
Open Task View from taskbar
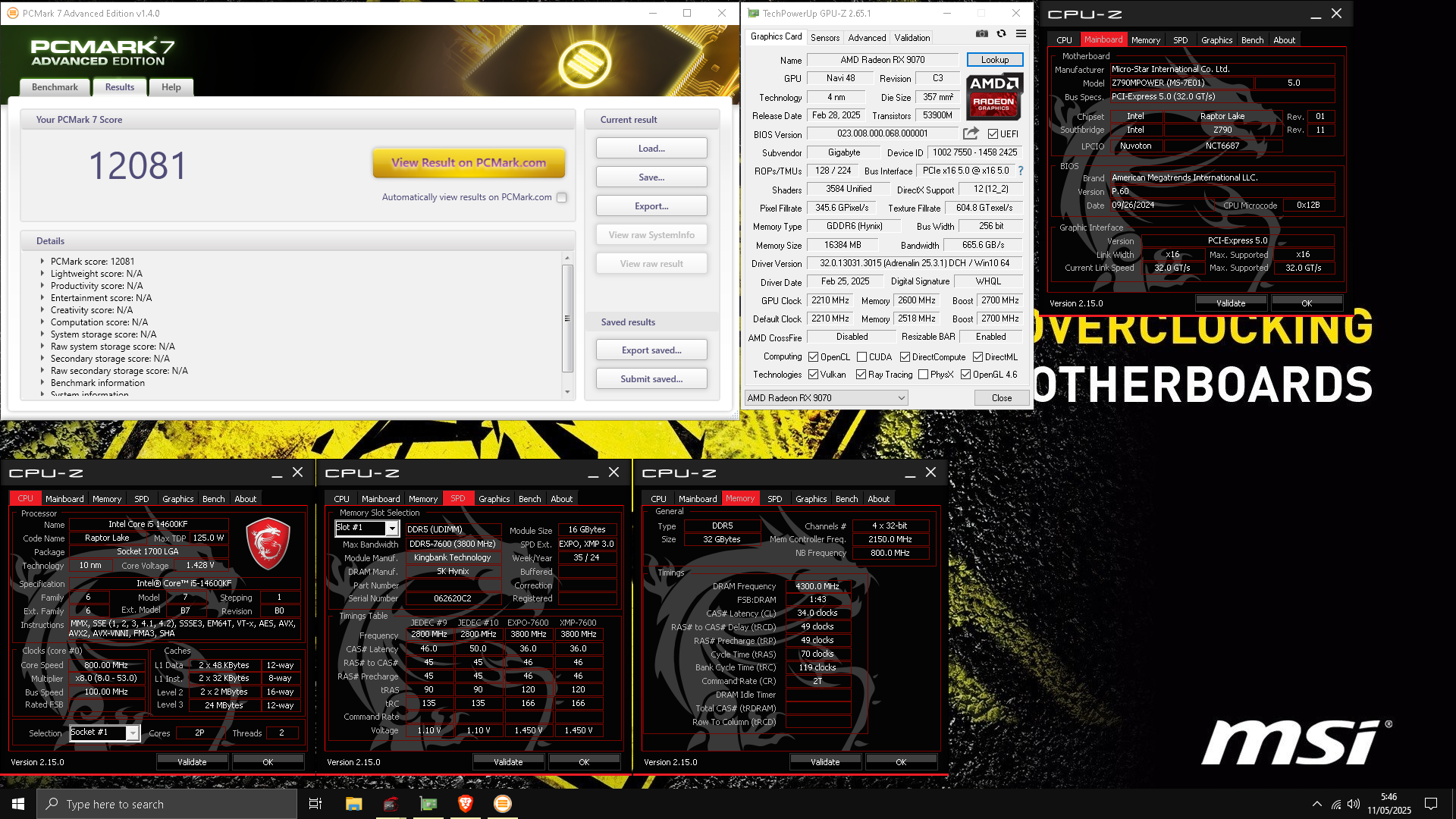coord(315,804)
